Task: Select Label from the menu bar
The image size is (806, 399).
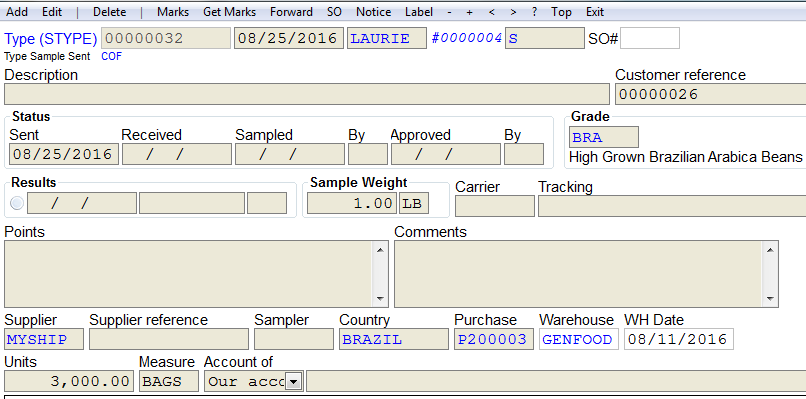Action: click(419, 12)
